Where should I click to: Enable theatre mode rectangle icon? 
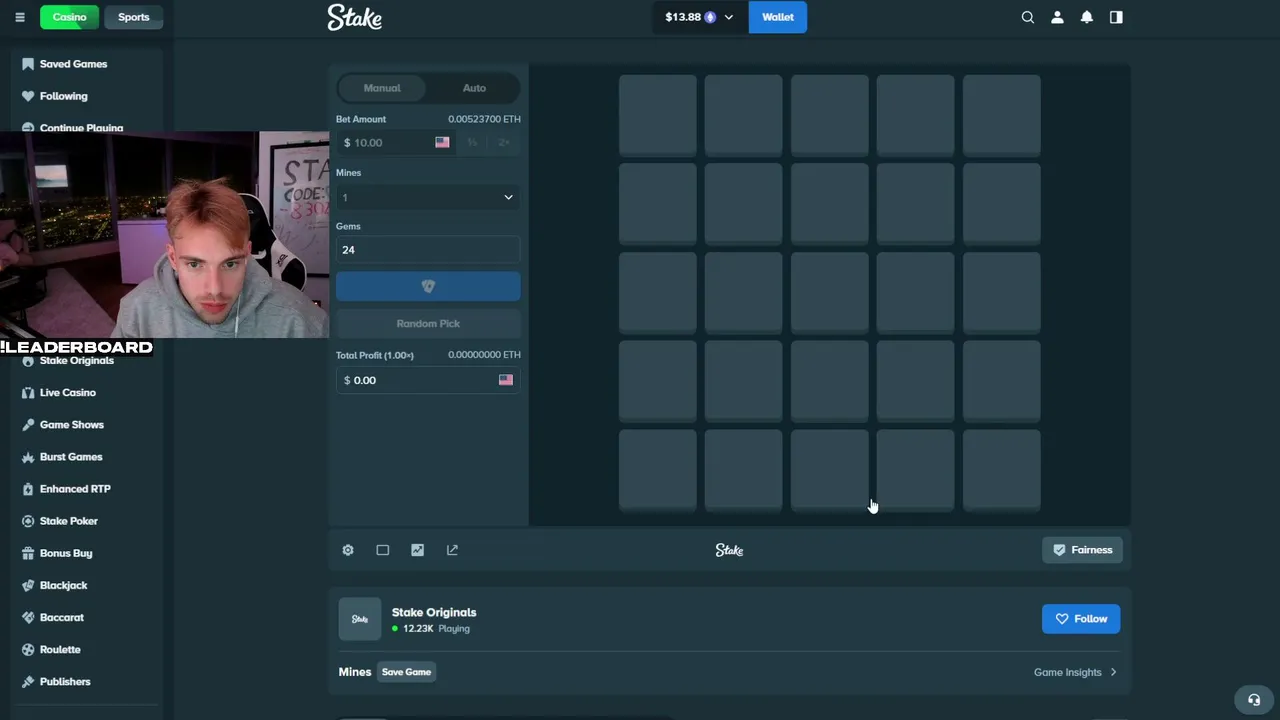(x=383, y=550)
